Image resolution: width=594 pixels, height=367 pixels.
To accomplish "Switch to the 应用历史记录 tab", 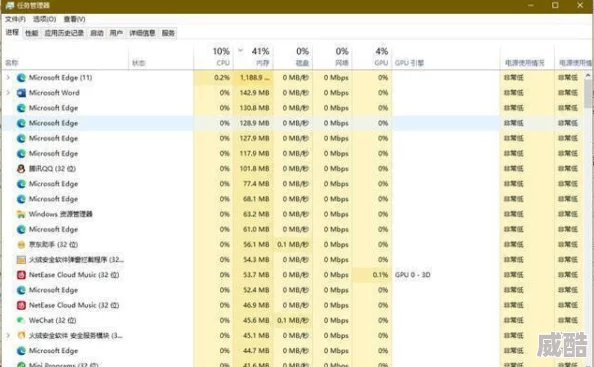I will 64,33.
